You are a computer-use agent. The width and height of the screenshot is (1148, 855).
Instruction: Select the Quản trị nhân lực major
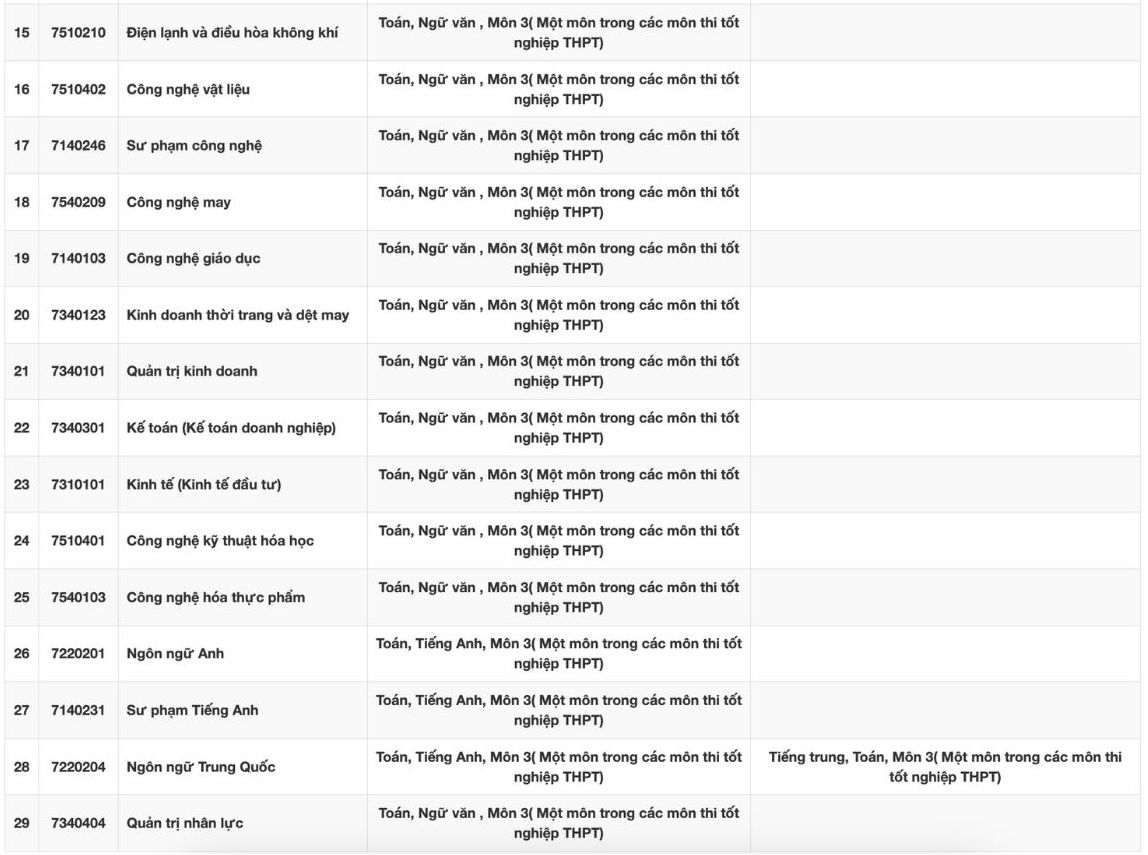(x=185, y=823)
